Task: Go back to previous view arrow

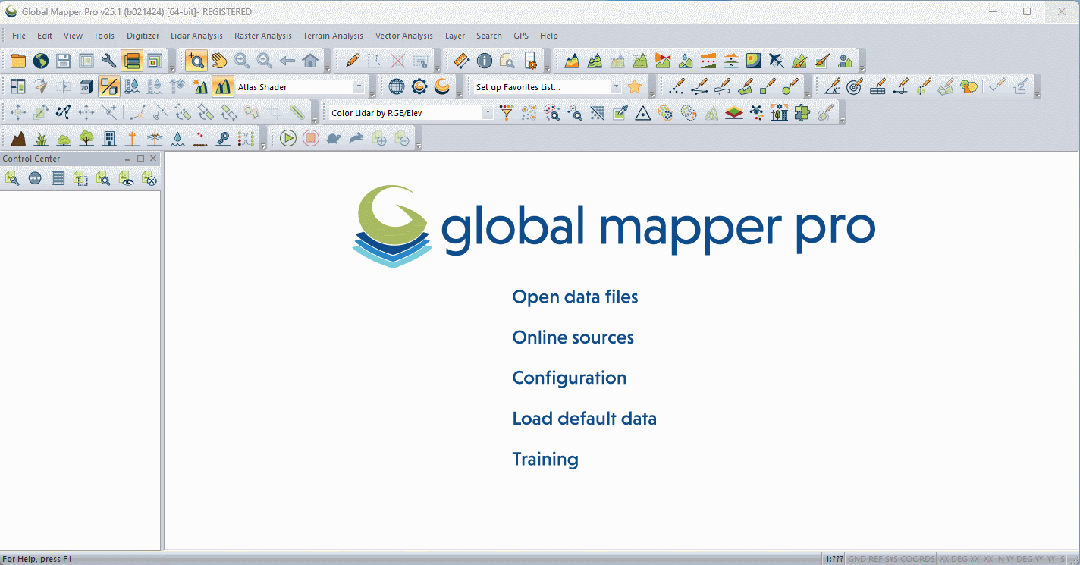Action: tap(287, 61)
